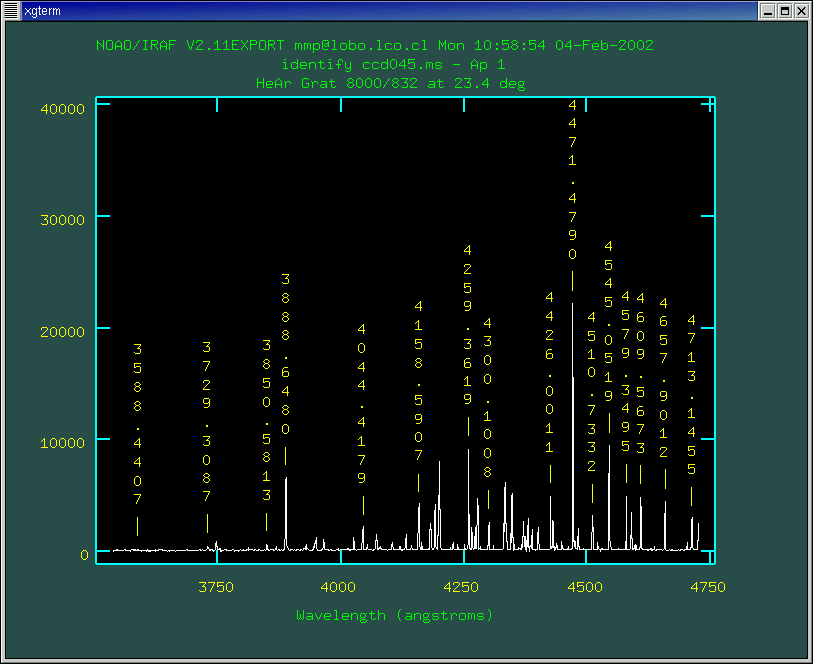Select the 4426.0011 line label
The image size is (813, 664).
[550, 372]
